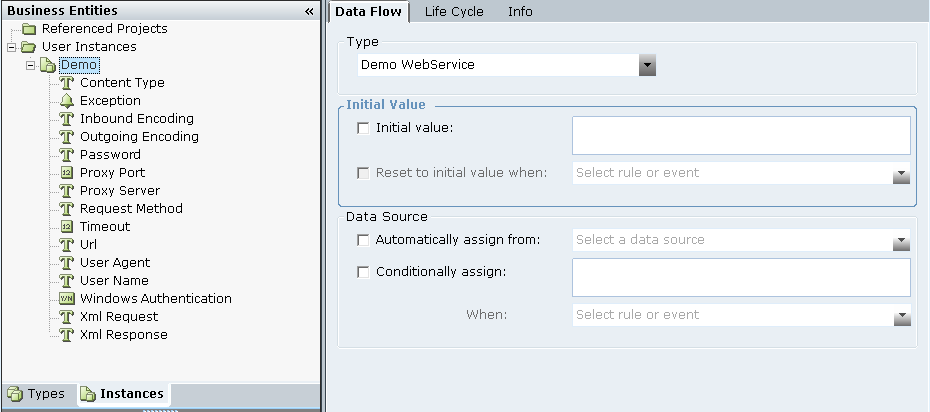
Task: Select the Proxy Port number icon
Action: click(x=66, y=173)
